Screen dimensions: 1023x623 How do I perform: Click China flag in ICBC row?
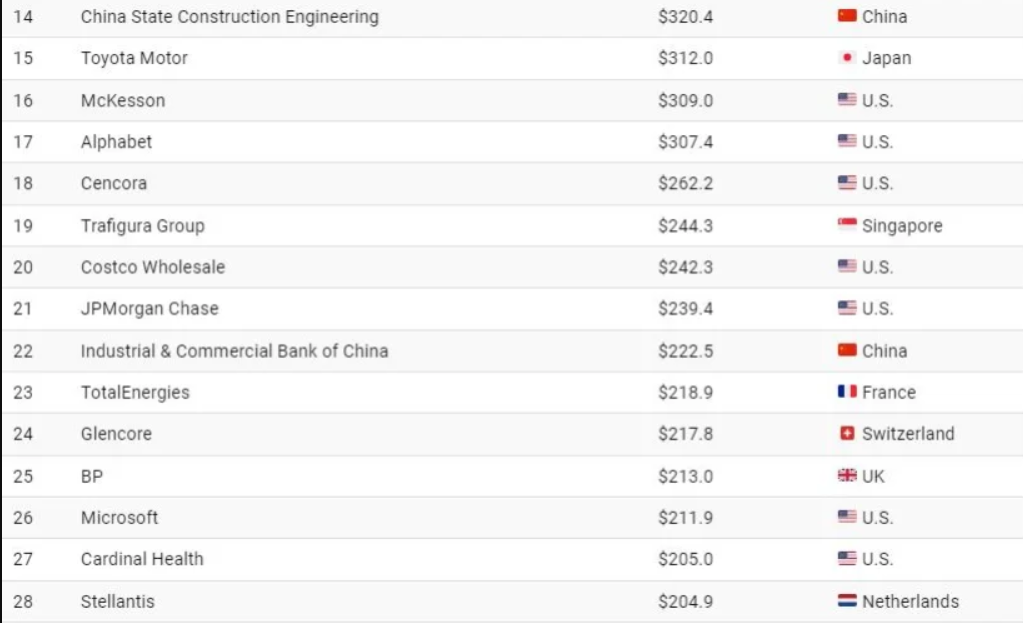[x=847, y=350]
